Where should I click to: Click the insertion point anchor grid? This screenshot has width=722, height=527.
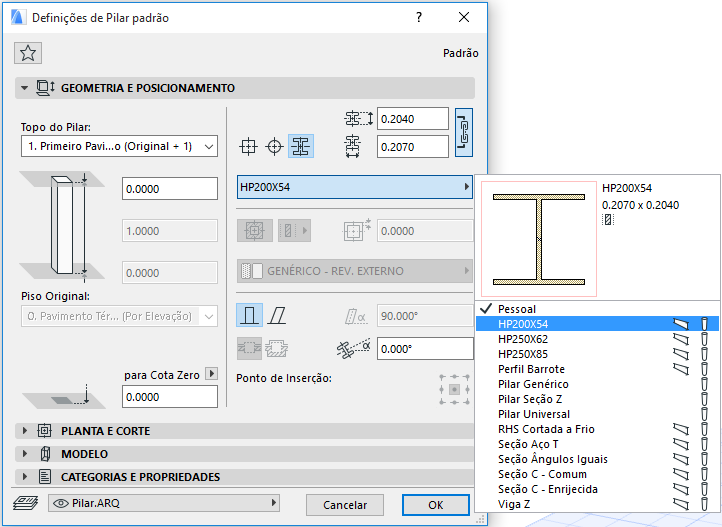point(454,389)
